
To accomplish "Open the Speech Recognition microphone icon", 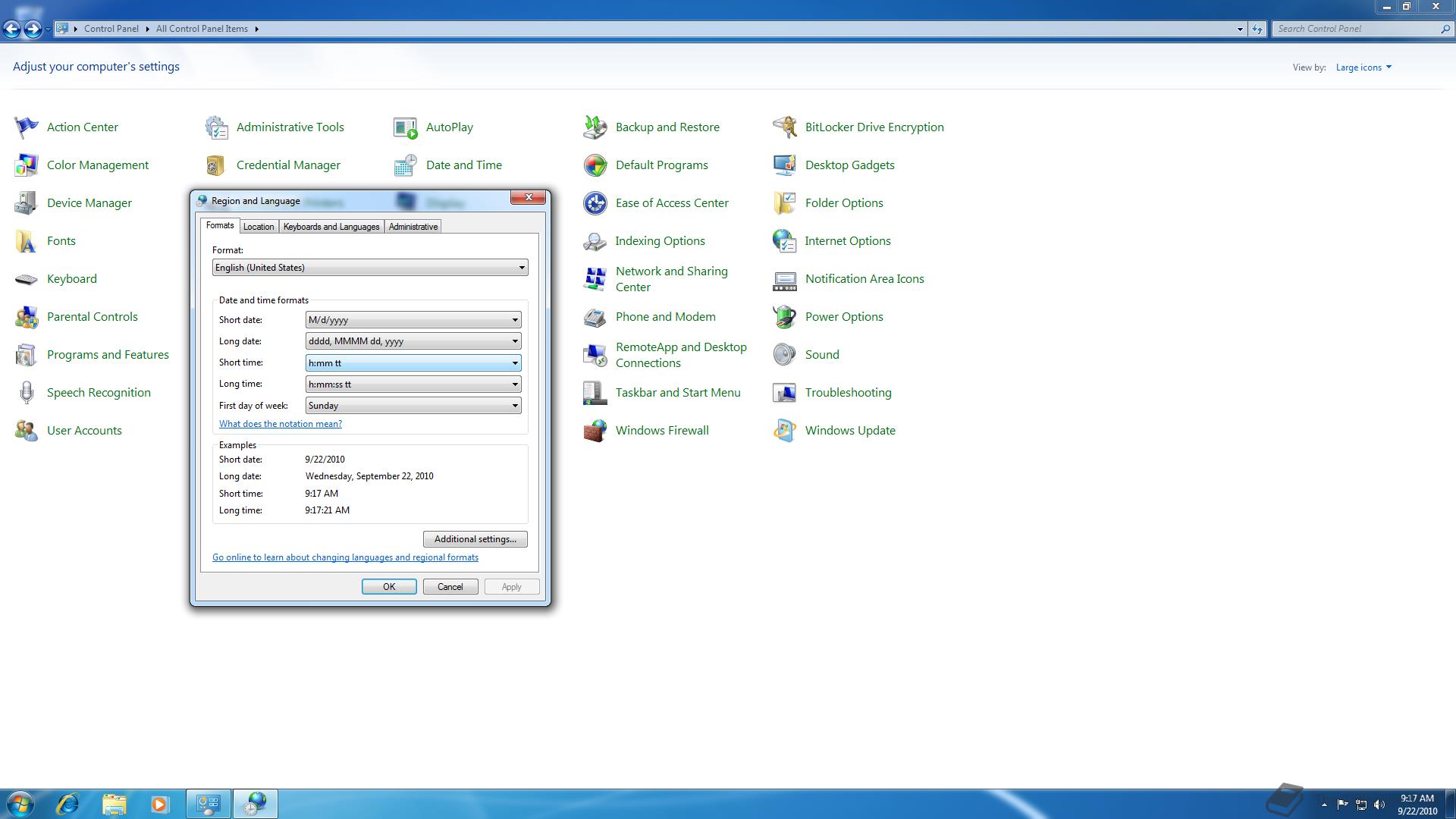I will 27,393.
